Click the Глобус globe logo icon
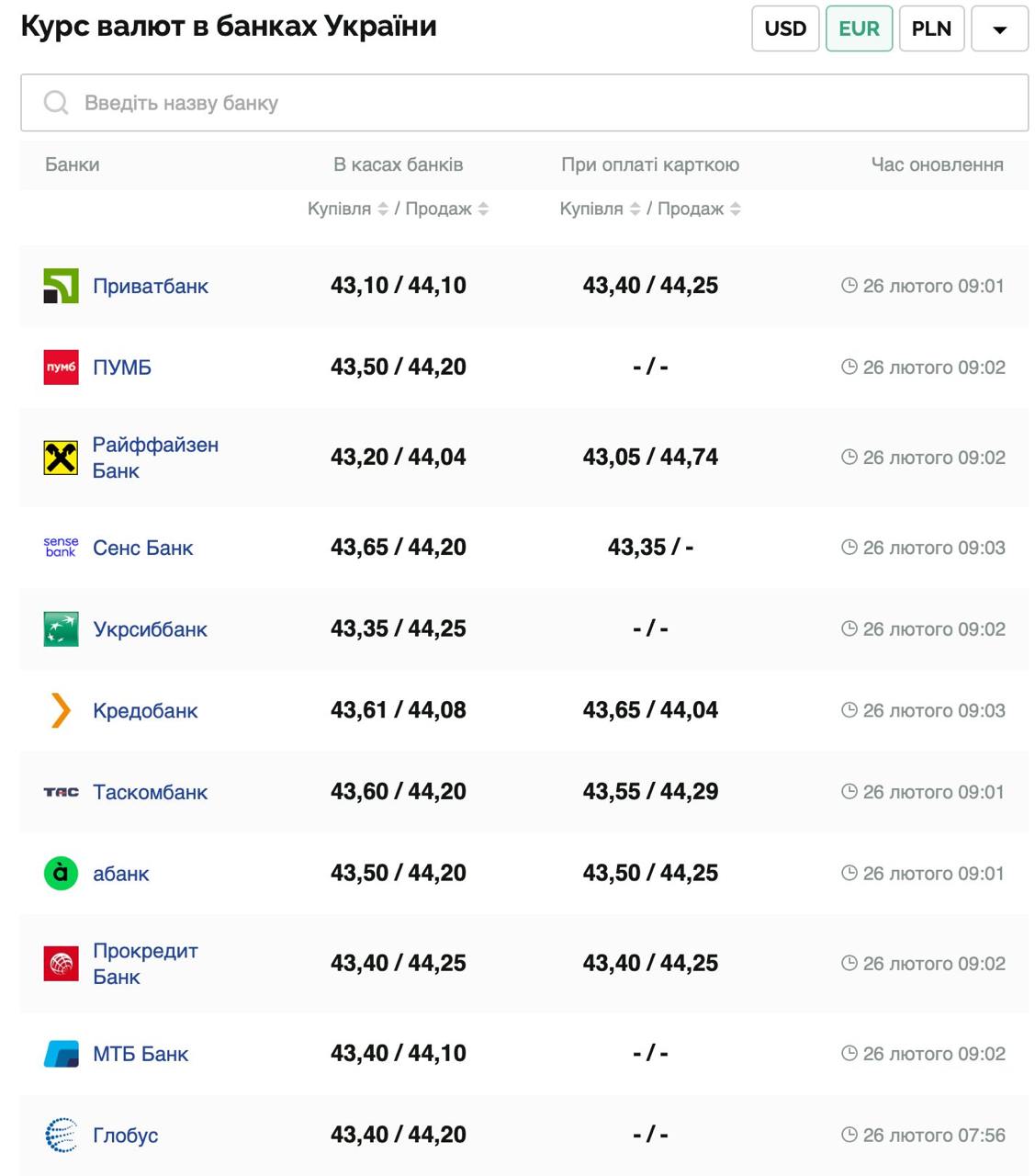This screenshot has width=1035, height=1176. point(61,1136)
